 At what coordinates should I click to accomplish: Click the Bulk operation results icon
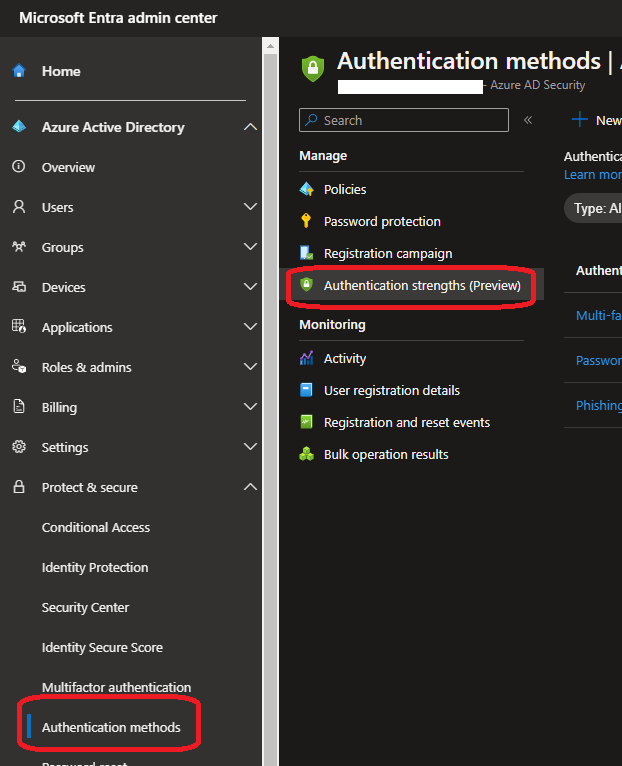click(307, 454)
